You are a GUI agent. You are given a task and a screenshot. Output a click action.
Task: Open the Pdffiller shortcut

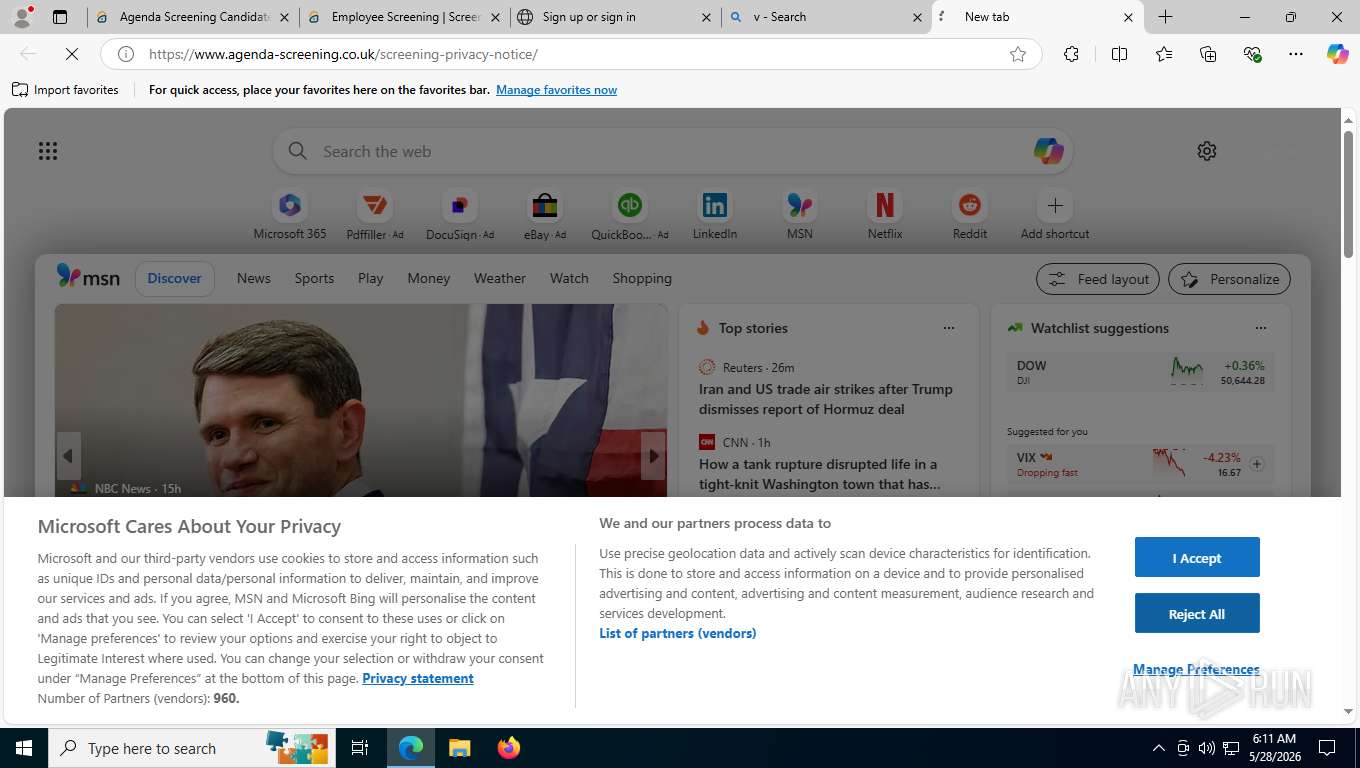tap(375, 215)
